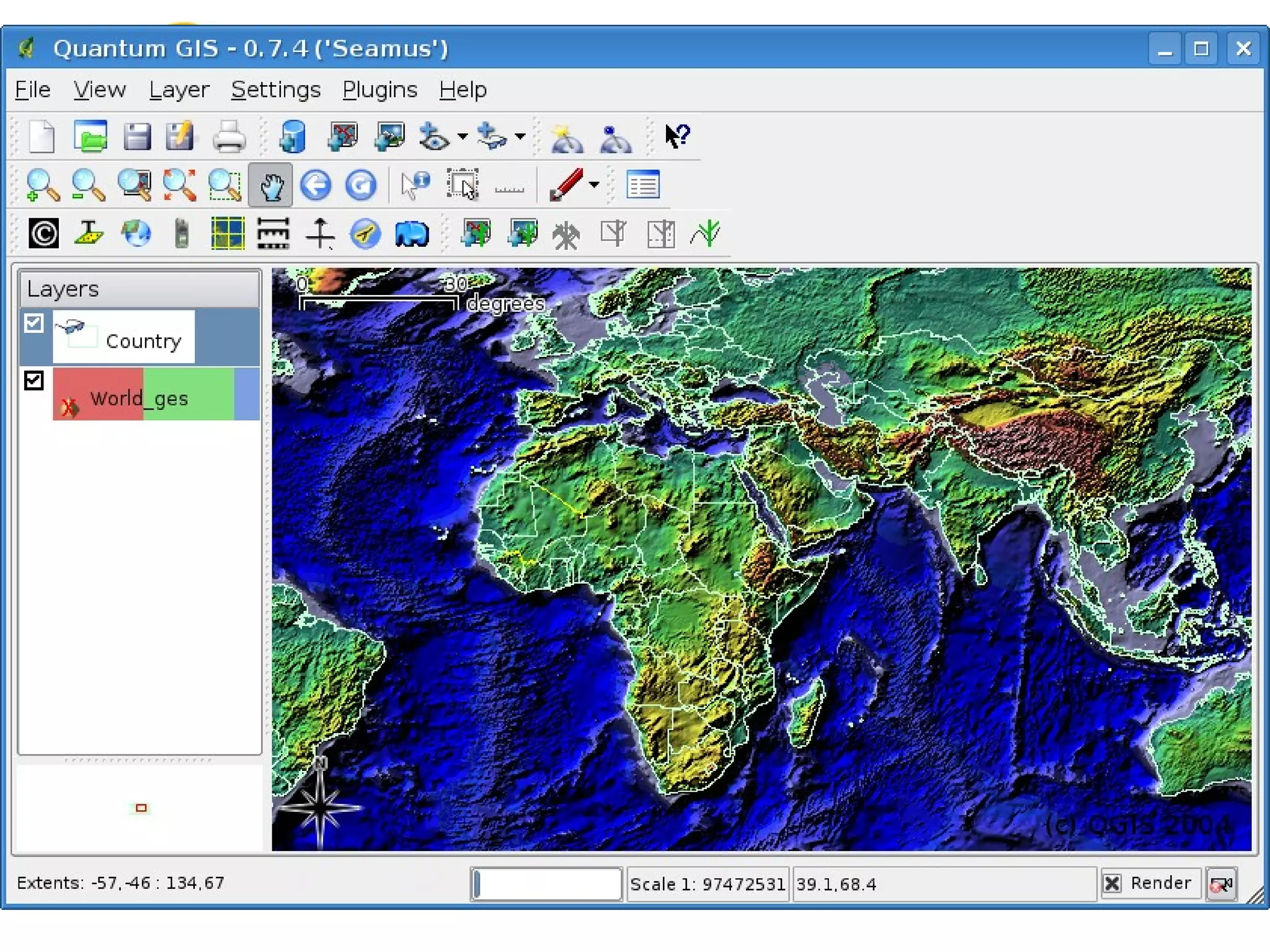This screenshot has height=952, width=1270.
Task: Click the green GRASS tools icon
Action: pos(706,234)
